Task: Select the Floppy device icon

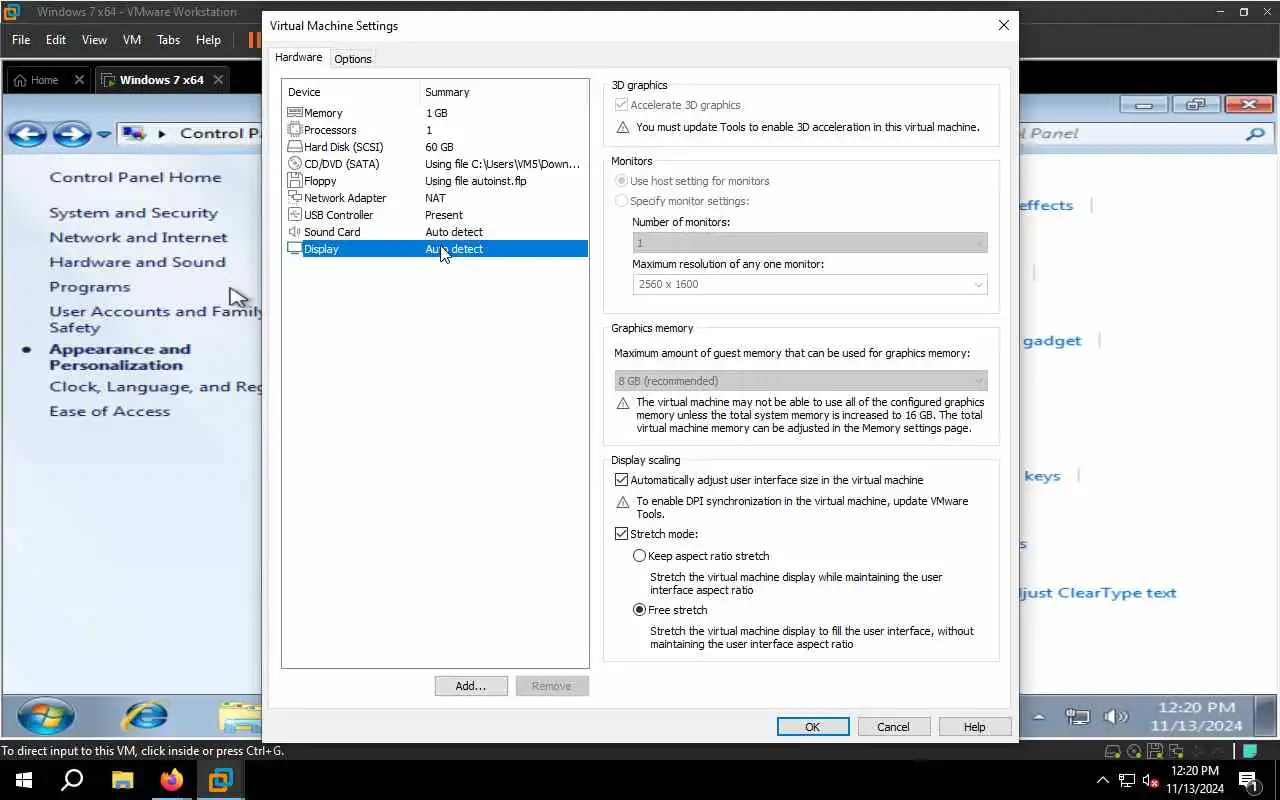Action: click(294, 181)
